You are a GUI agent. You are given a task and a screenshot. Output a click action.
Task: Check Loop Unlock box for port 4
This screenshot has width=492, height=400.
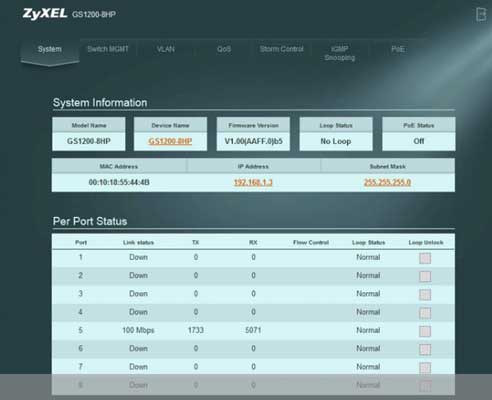(x=425, y=313)
